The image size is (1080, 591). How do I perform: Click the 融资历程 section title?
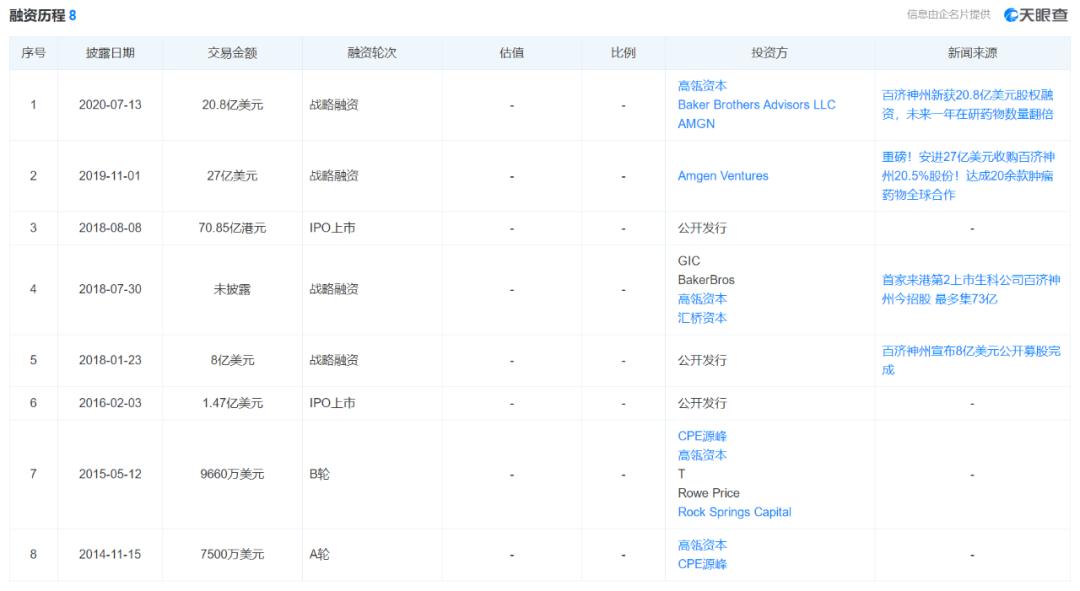click(x=37, y=16)
